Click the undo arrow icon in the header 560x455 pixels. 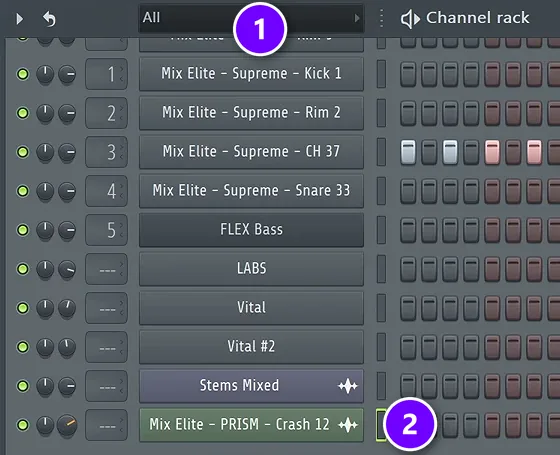[49, 19]
